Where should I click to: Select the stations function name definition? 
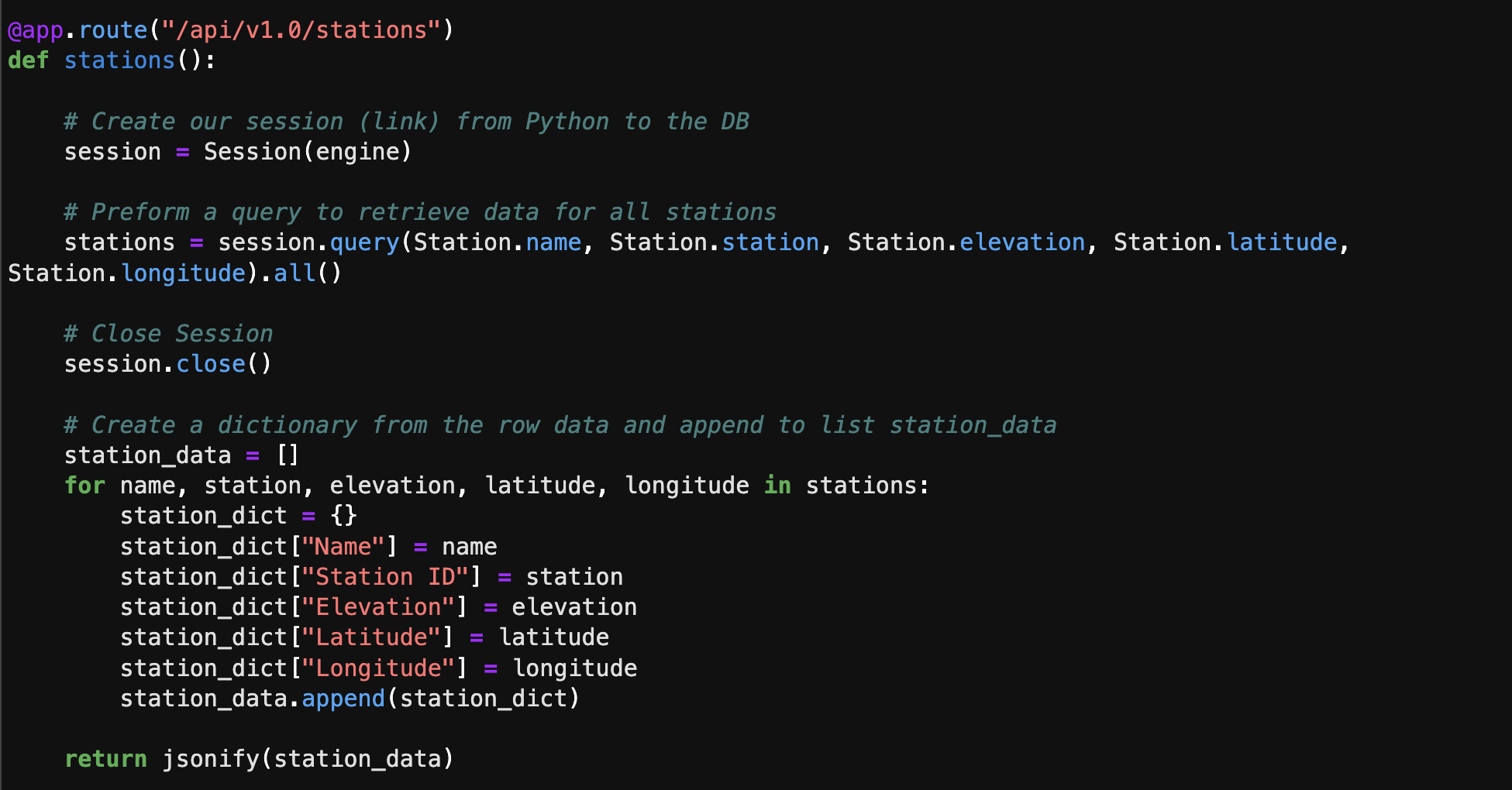pyautogui.click(x=119, y=60)
